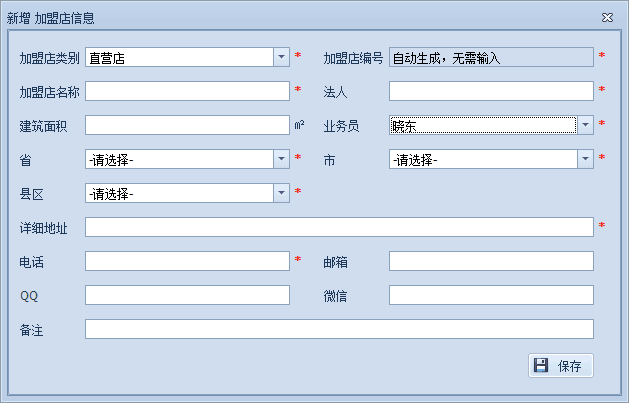Click the 加盟店编号 auto-generated field
The width and height of the screenshot is (629, 403).
click(x=491, y=57)
